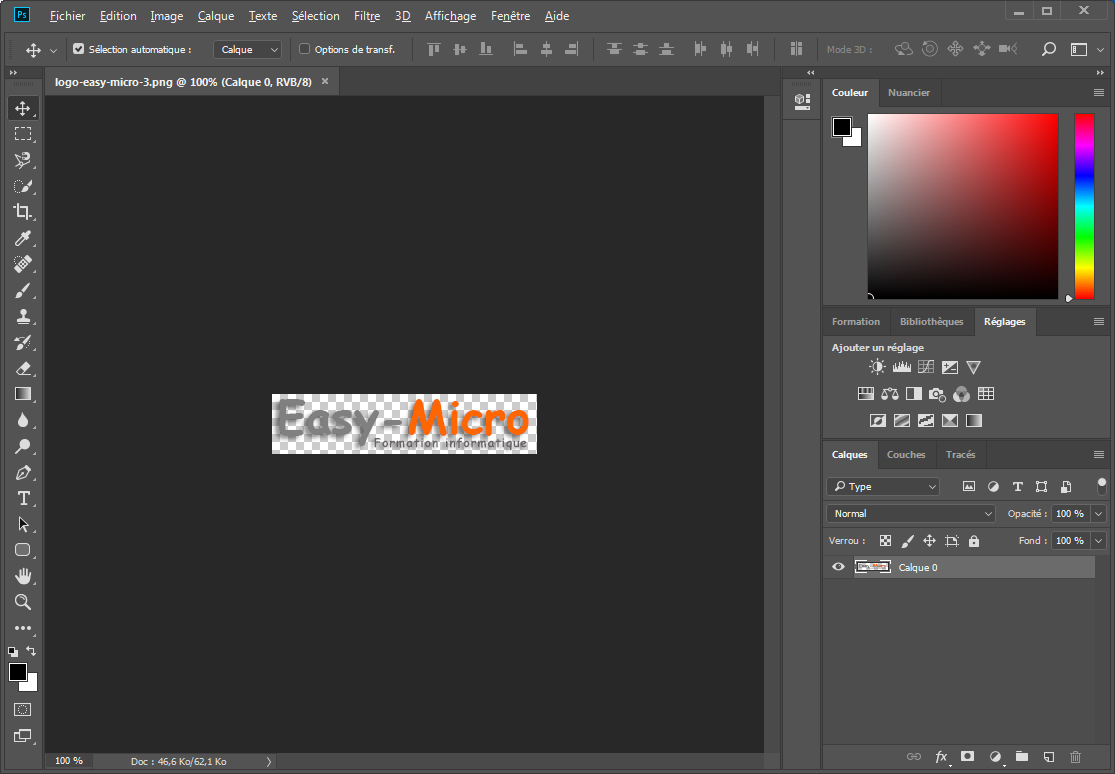
Task: Add a Photo Filter adjustment
Action: pos(937,394)
